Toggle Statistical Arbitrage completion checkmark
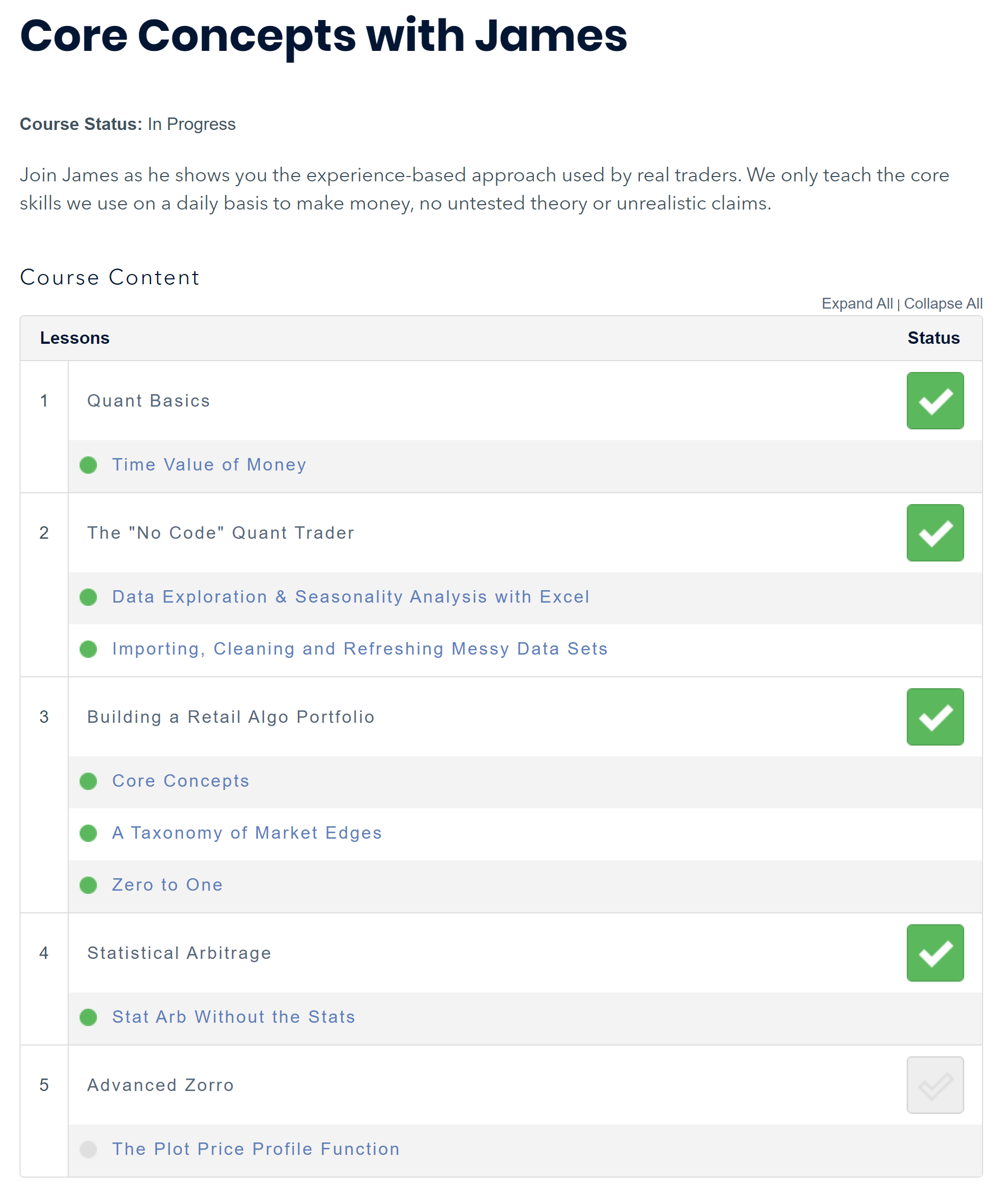Image resolution: width=1008 pixels, height=1202 pixels. tap(935, 953)
